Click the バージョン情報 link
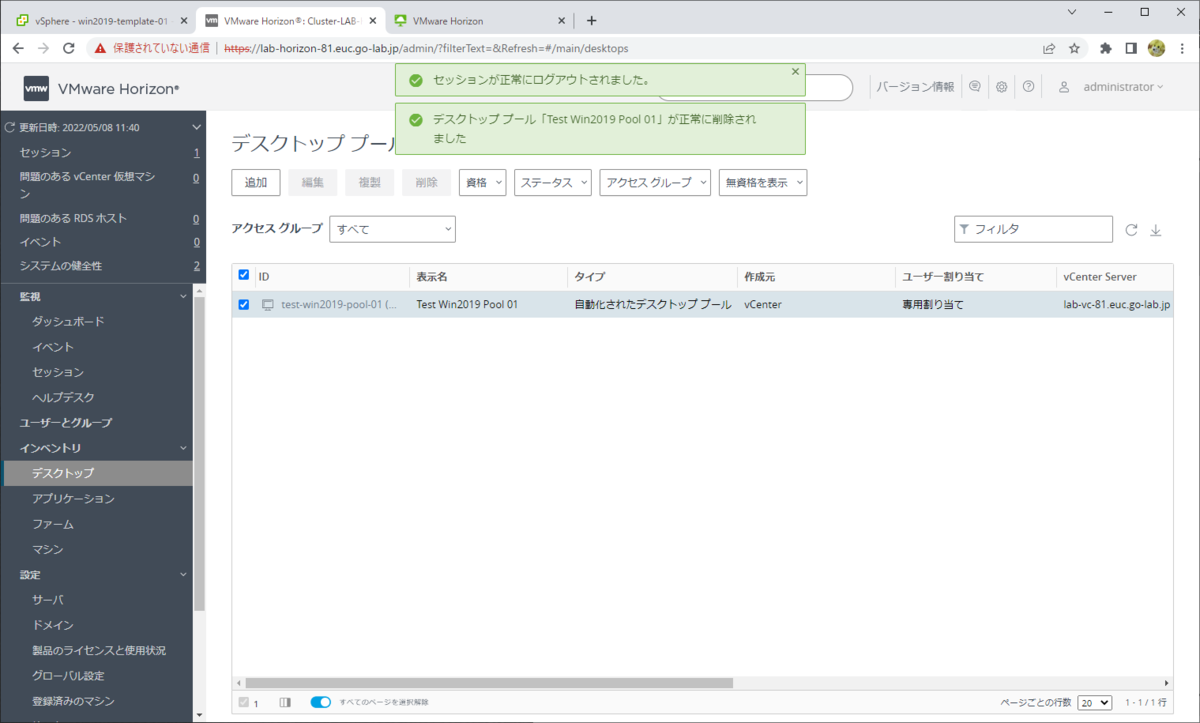 pyautogui.click(x=915, y=87)
